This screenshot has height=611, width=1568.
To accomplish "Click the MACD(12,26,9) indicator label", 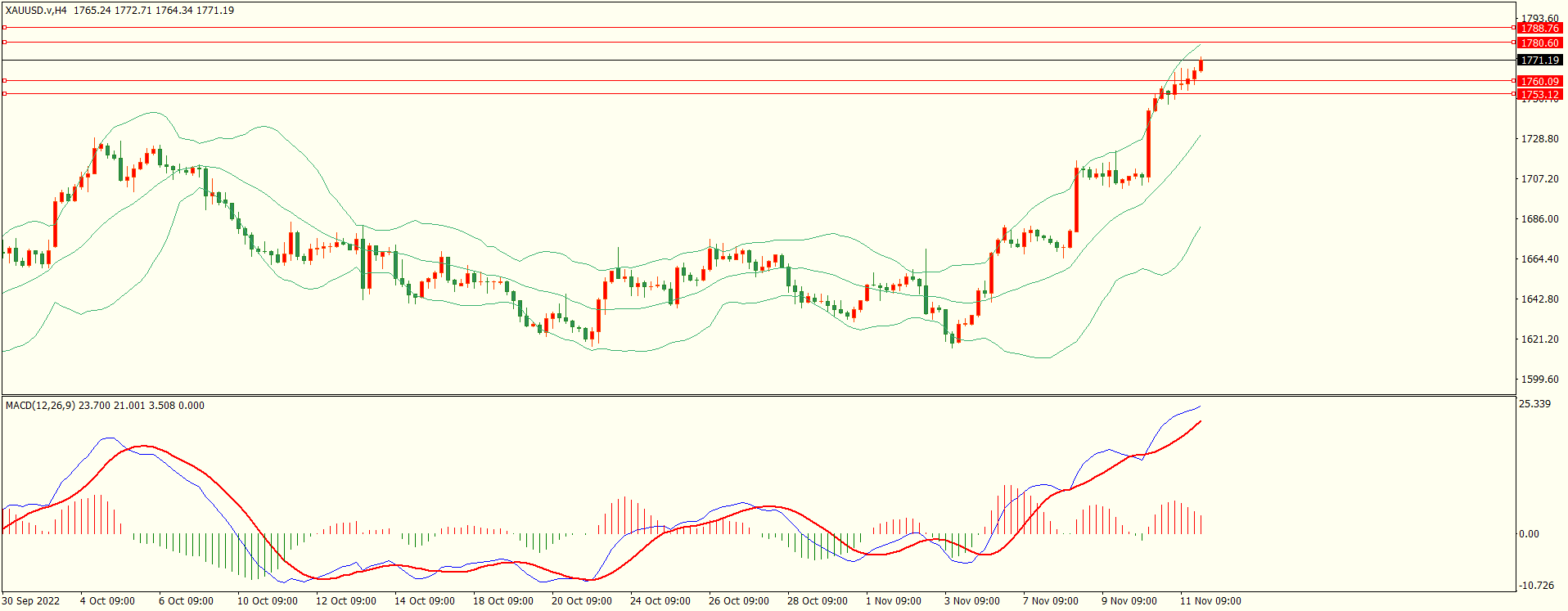I will click(40, 406).
